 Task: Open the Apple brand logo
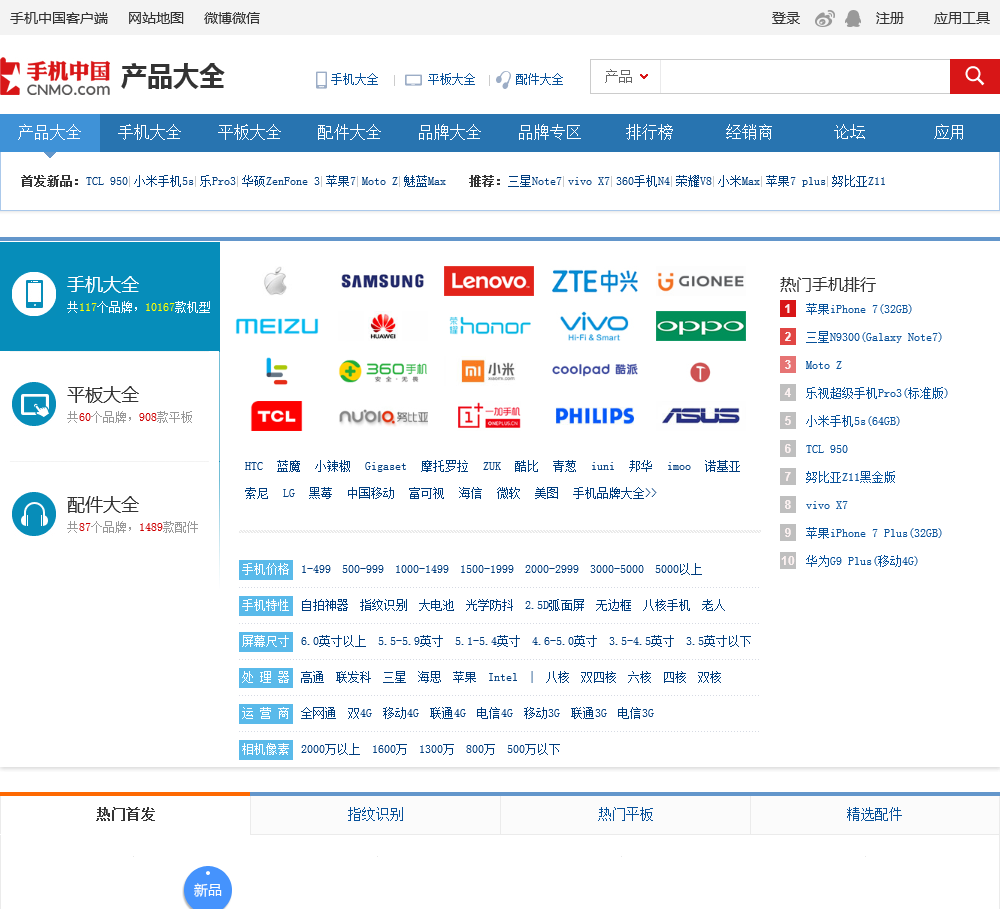(x=276, y=281)
